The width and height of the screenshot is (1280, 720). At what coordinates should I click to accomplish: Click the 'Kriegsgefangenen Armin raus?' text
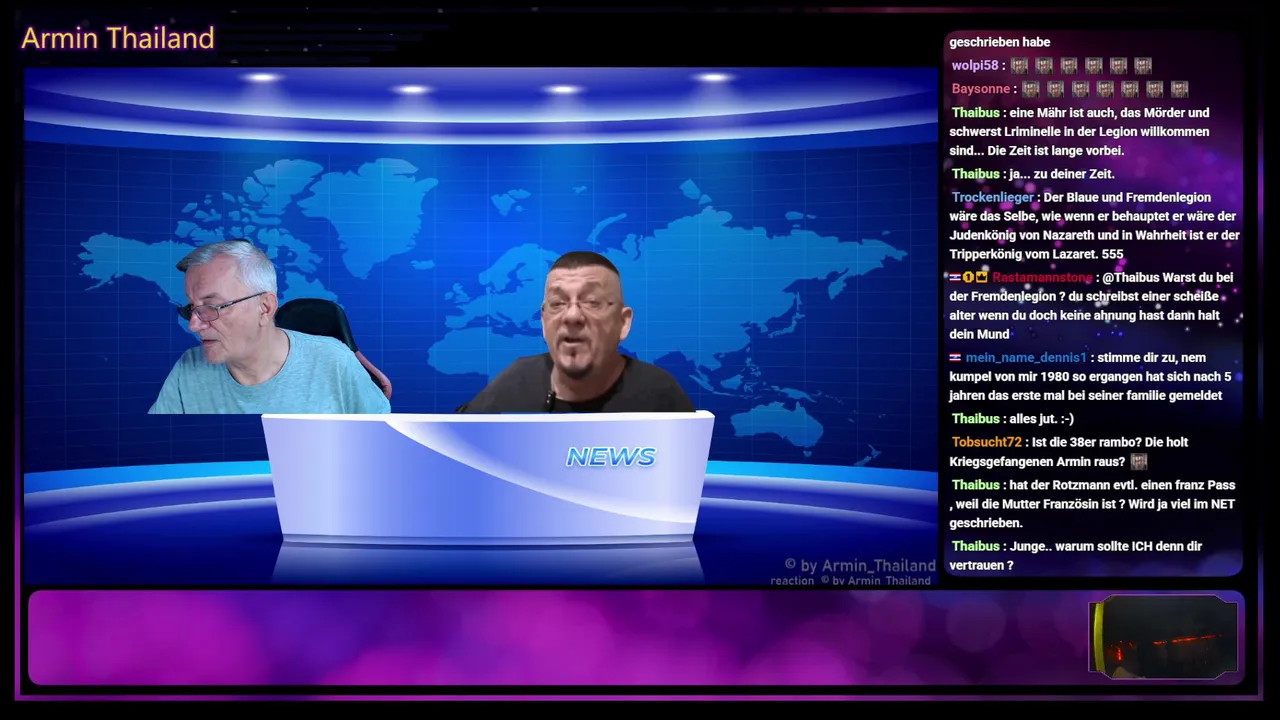click(x=1037, y=462)
